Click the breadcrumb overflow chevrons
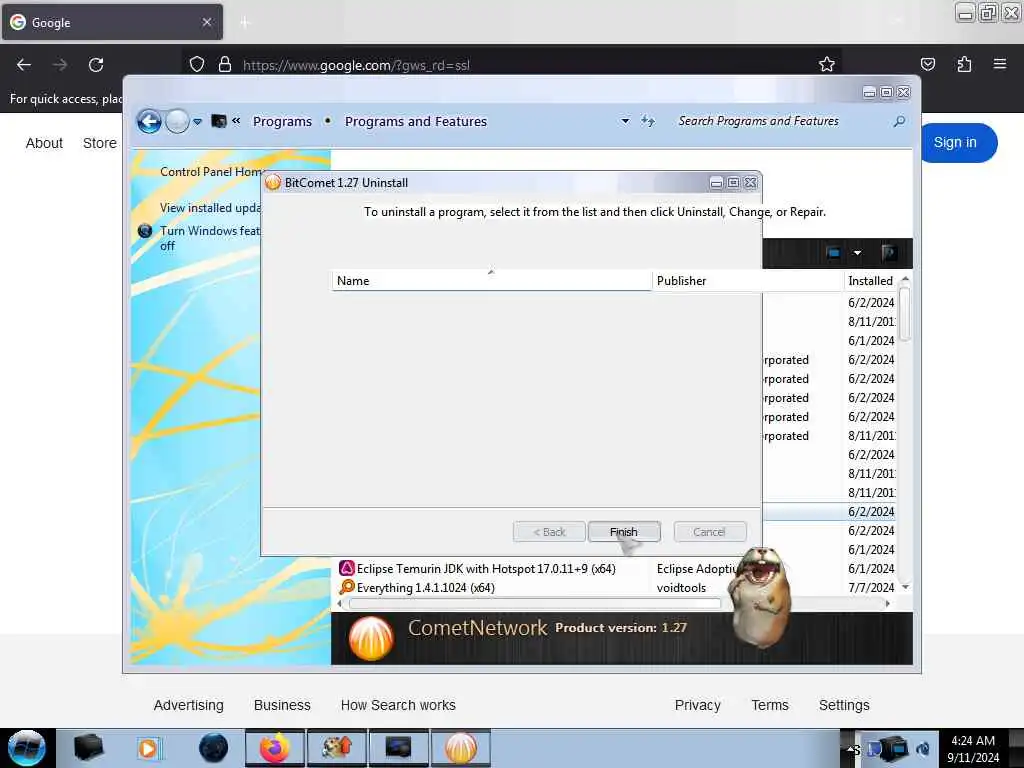Viewport: 1024px width, 768px height. tap(236, 121)
